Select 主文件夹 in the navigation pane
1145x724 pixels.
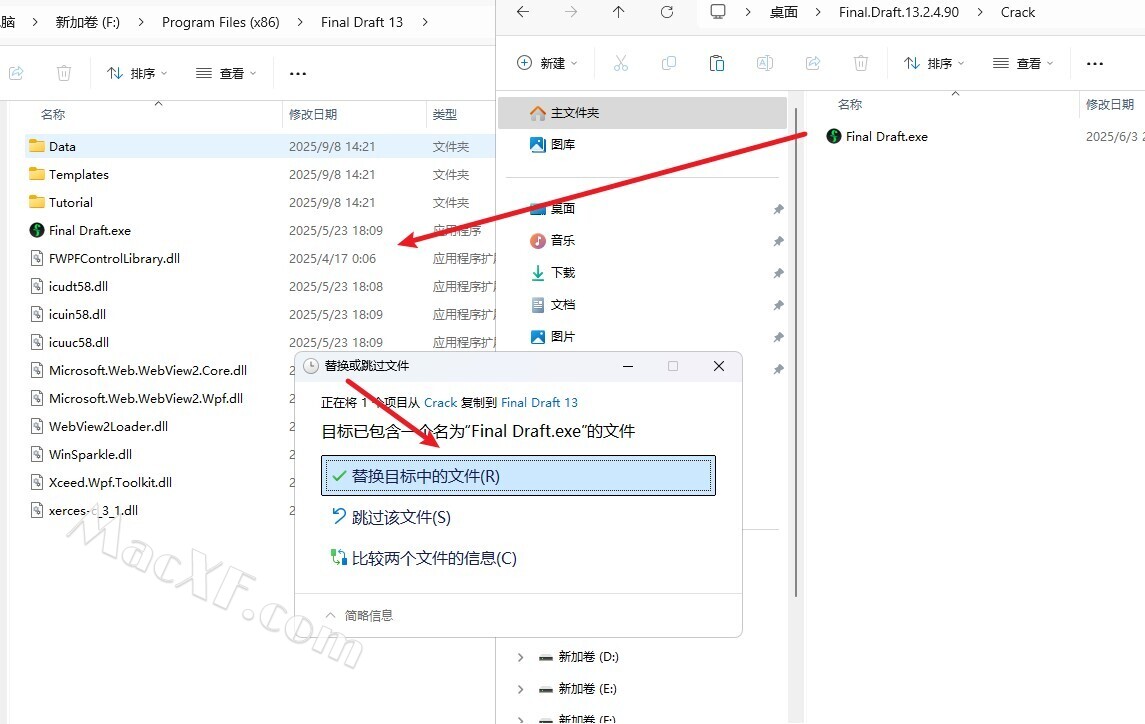click(643, 113)
